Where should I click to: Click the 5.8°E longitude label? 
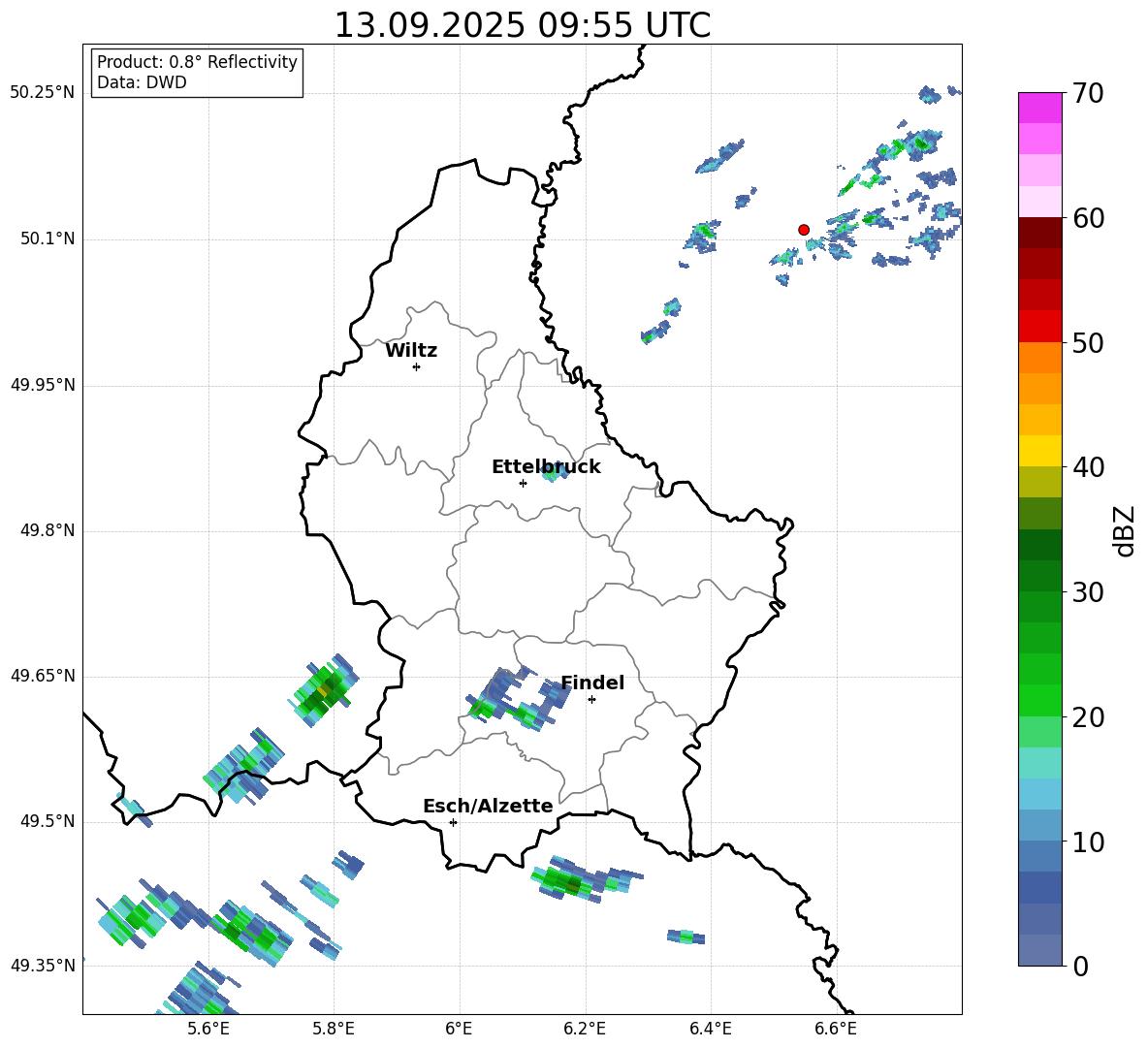pyautogui.click(x=334, y=1029)
